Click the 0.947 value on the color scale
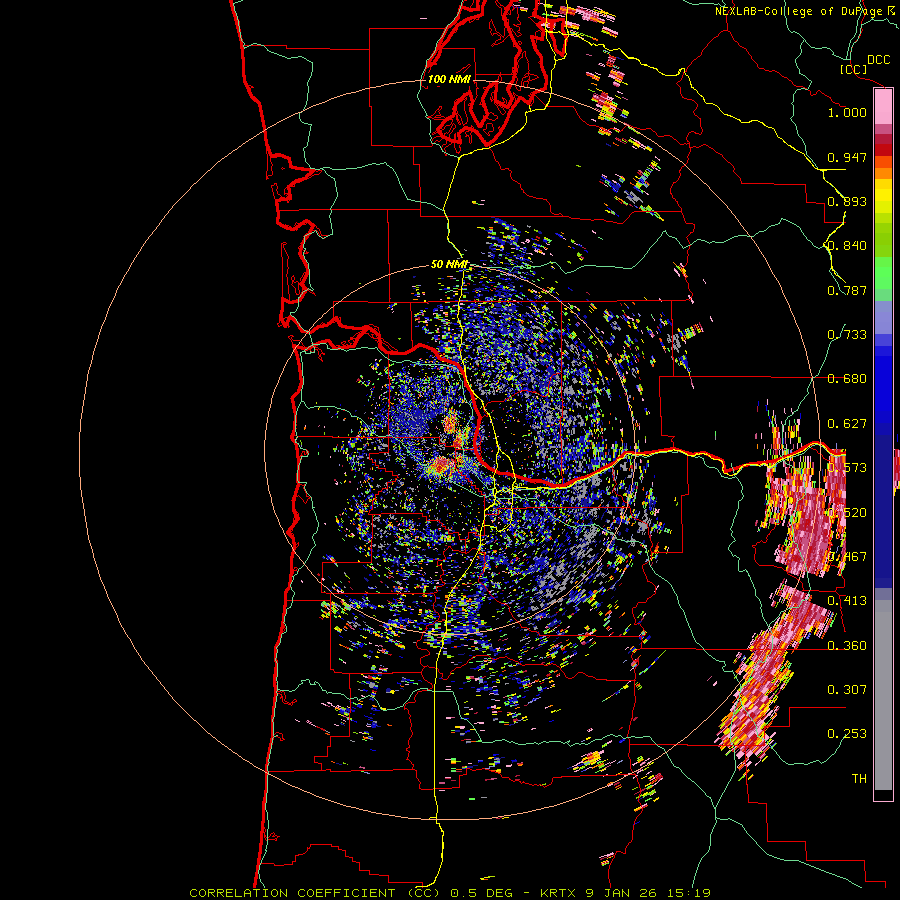Image resolution: width=900 pixels, height=900 pixels. coord(847,157)
